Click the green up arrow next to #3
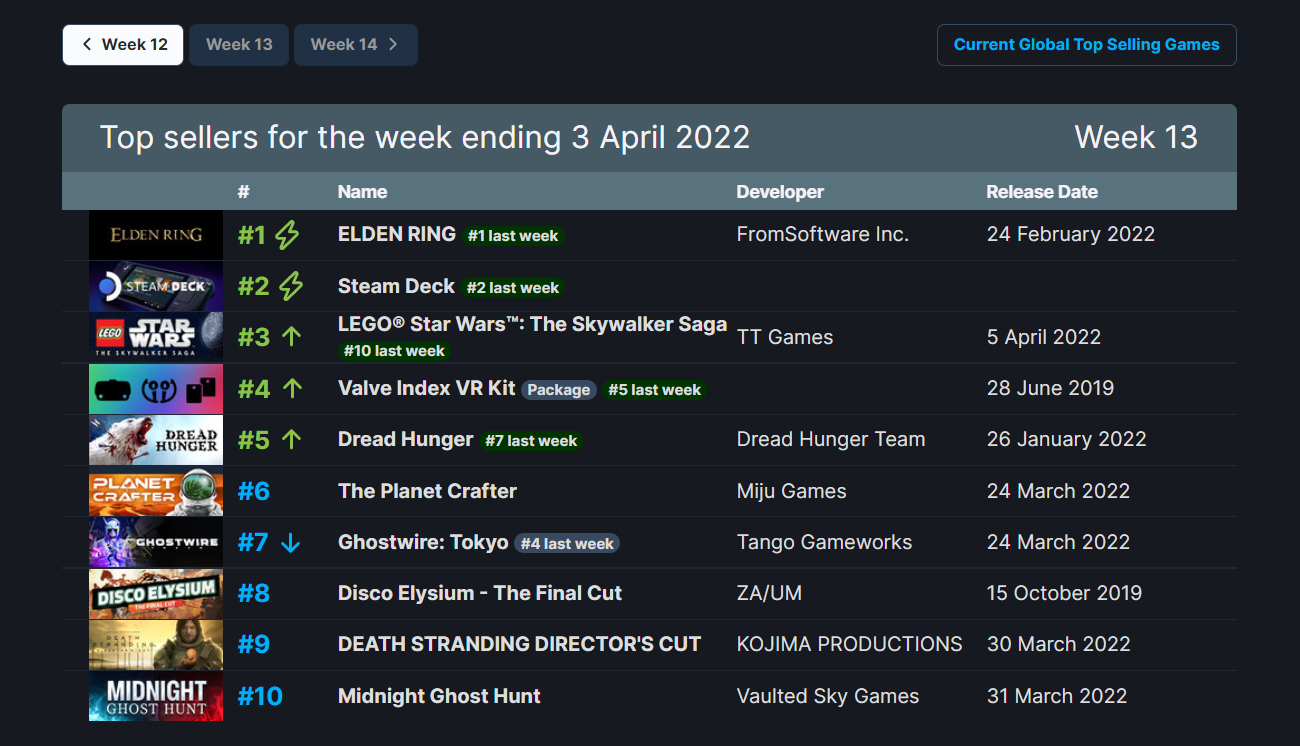The width and height of the screenshot is (1300, 746). (x=291, y=337)
